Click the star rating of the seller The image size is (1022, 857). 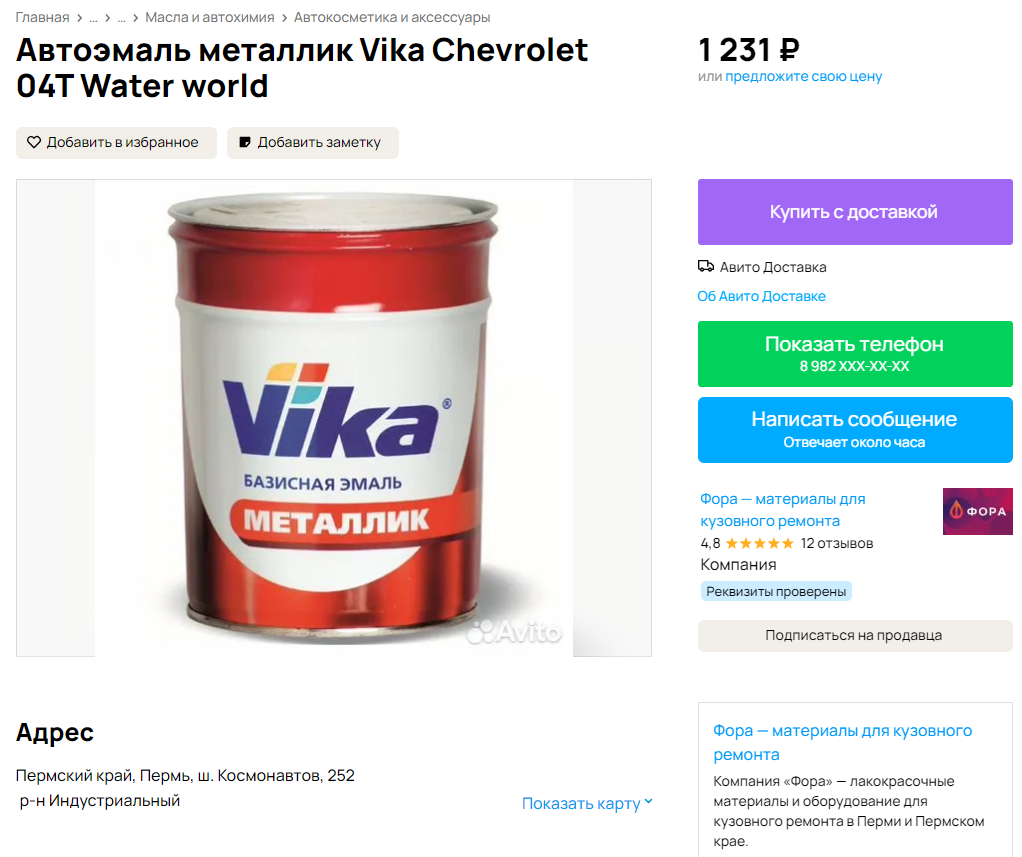[x=759, y=543]
